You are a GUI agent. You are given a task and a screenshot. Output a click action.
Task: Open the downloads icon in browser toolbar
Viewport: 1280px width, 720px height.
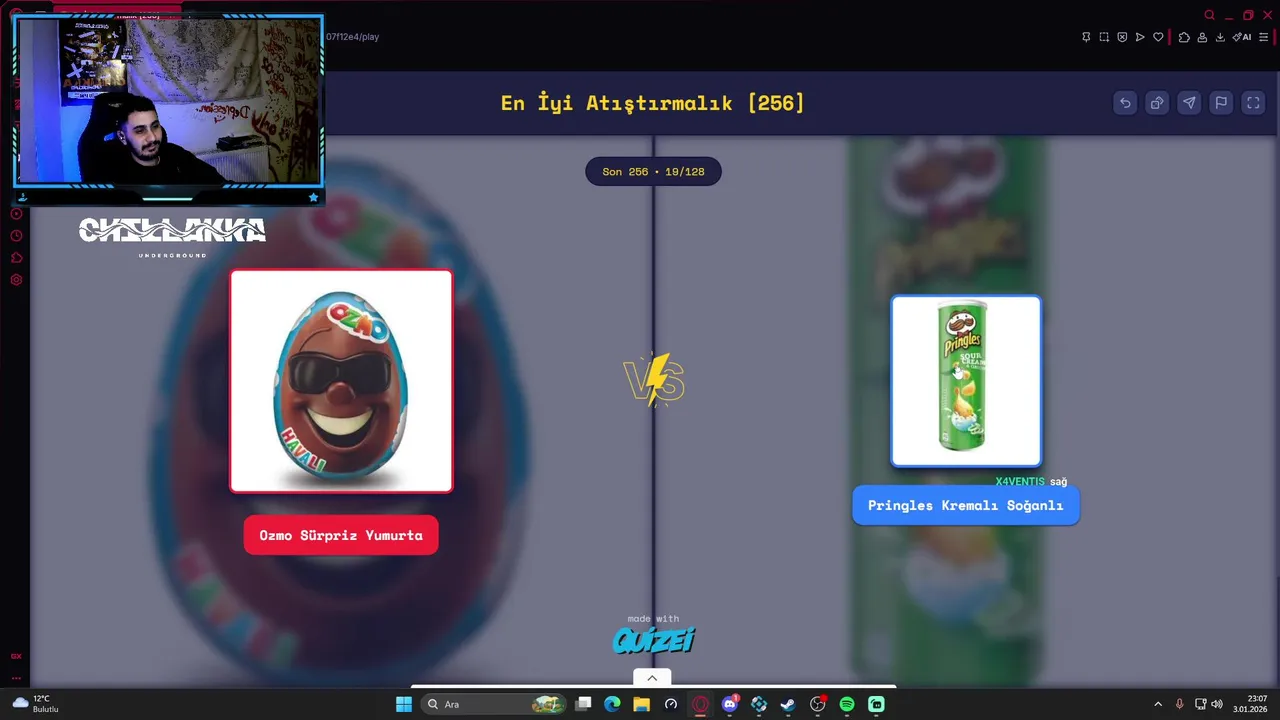[1220, 37]
